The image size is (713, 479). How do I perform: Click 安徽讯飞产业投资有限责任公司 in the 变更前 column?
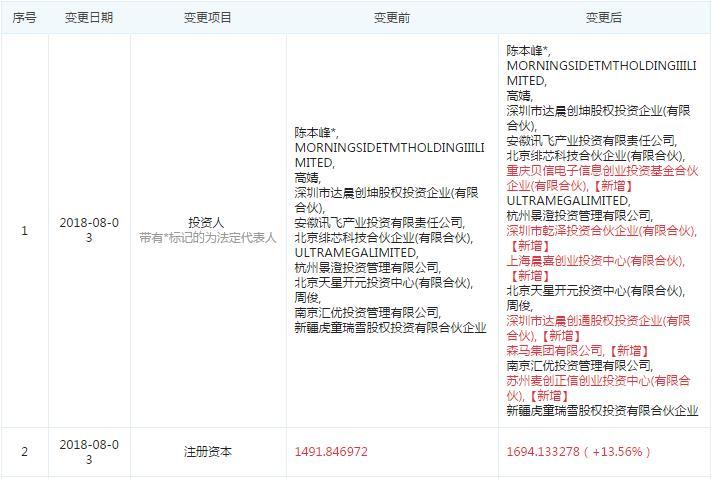pos(378,222)
